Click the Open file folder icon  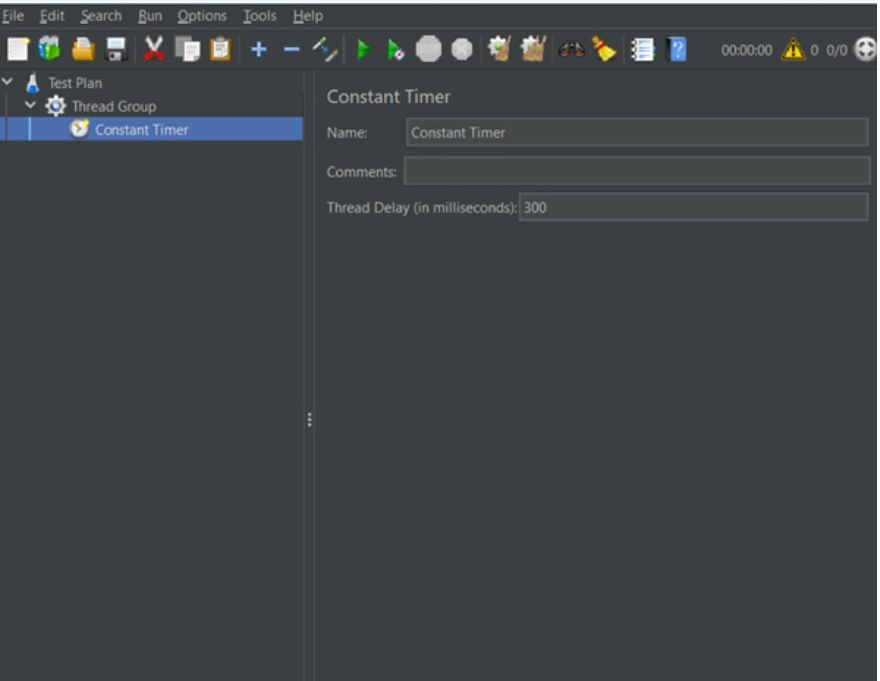pyautogui.click(x=83, y=49)
